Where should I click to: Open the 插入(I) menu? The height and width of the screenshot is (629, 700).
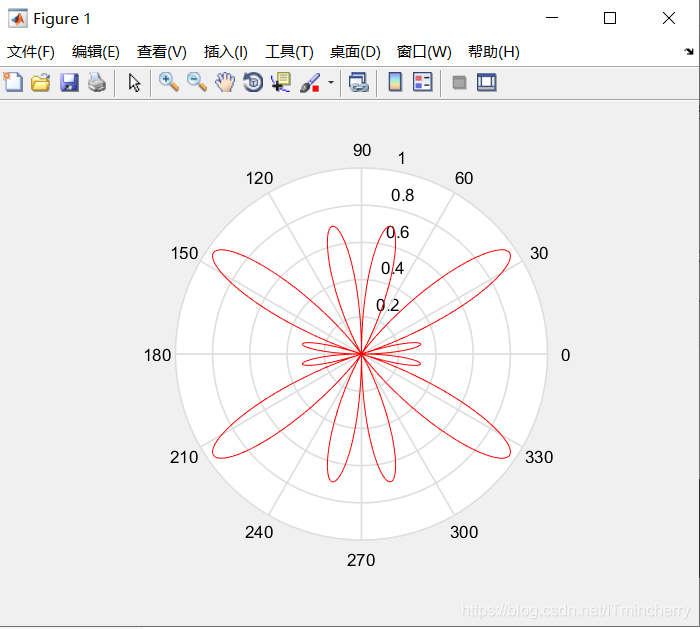point(225,52)
